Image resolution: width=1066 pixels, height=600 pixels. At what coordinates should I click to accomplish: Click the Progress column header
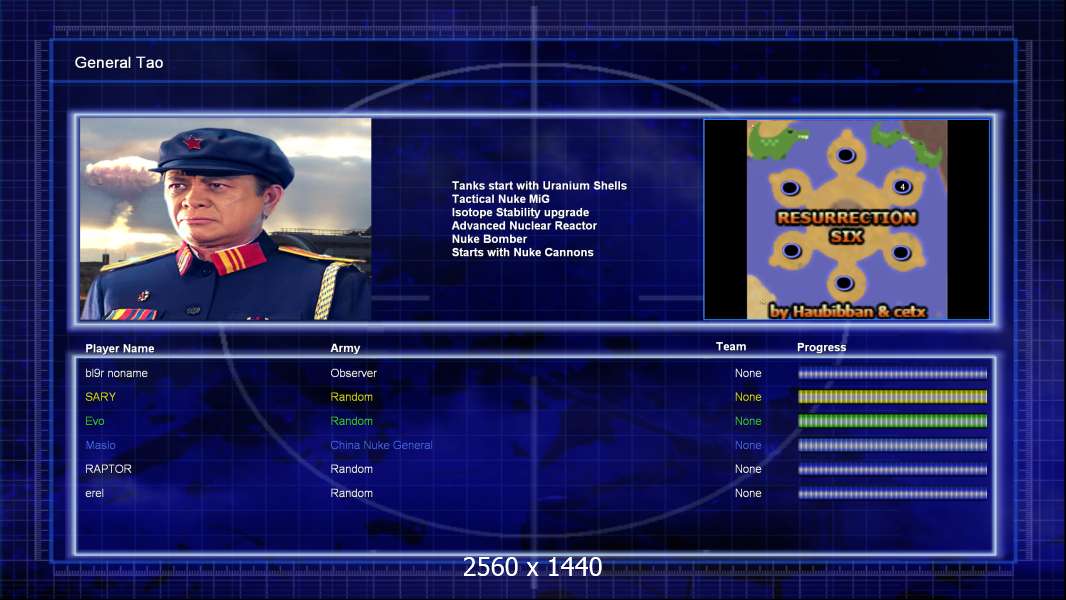[x=821, y=347]
